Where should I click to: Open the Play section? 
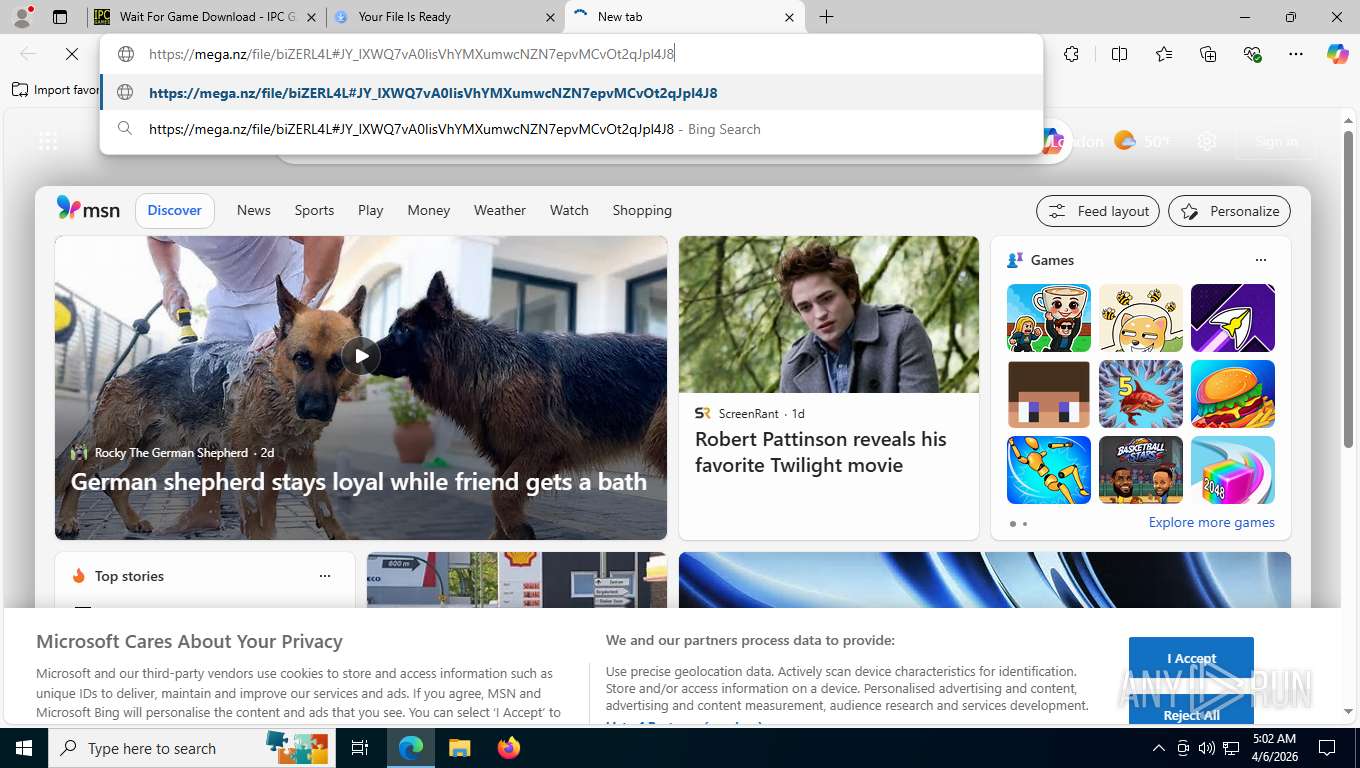coord(370,210)
